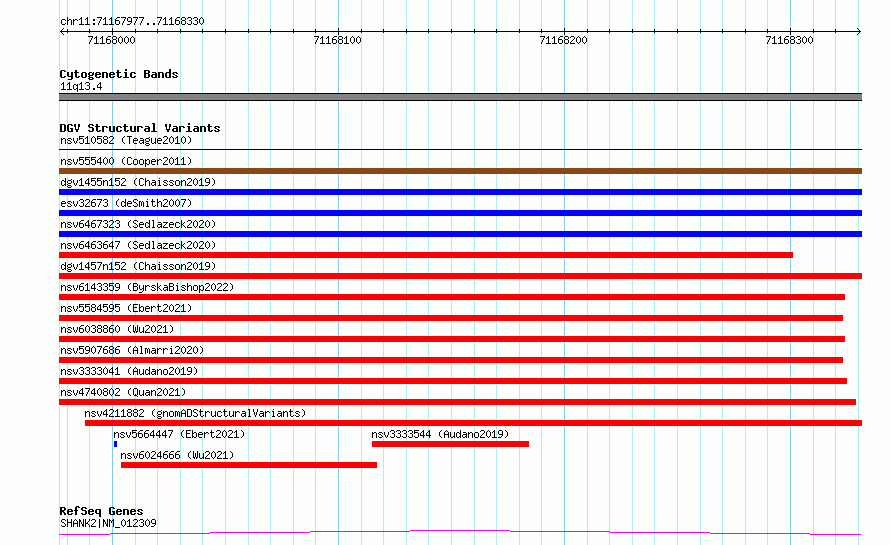This screenshot has width=890, height=545.
Task: Click ruler position 71168000
Action: click(112, 40)
